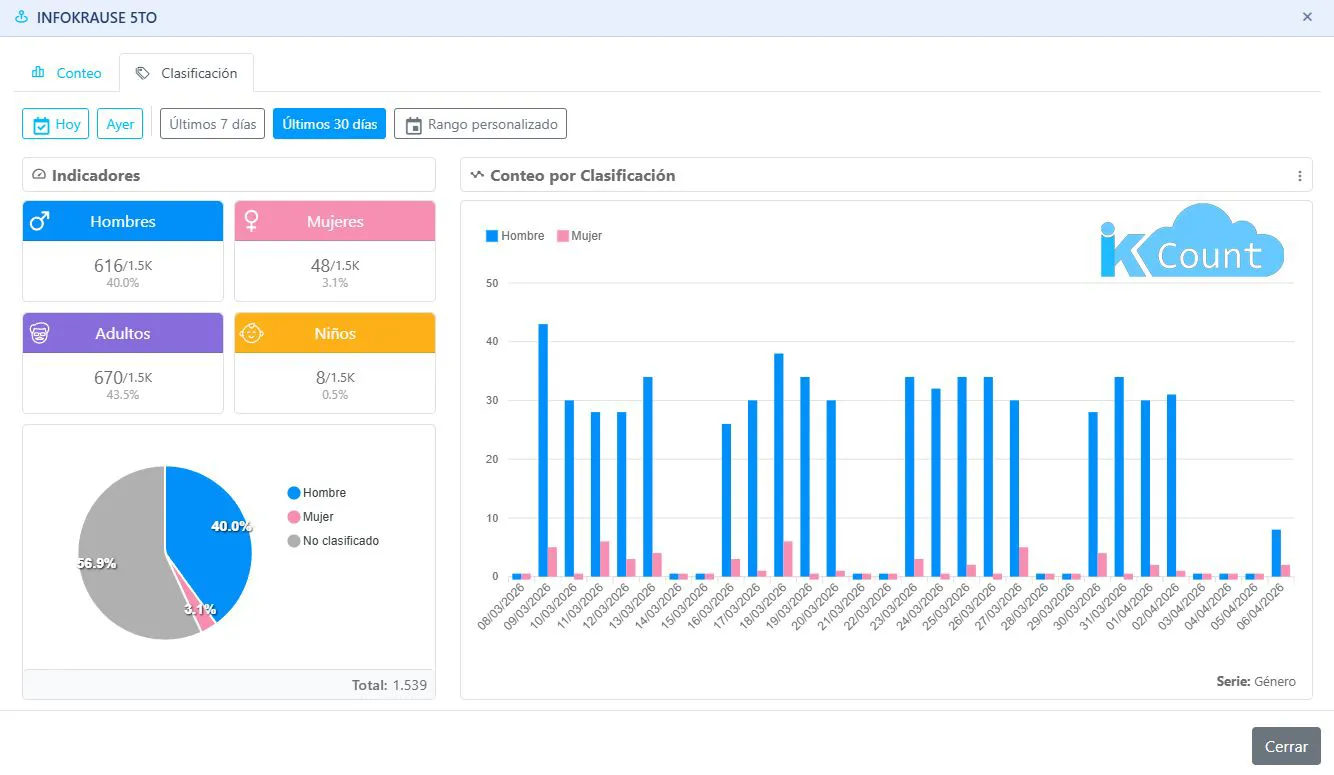Image resolution: width=1334 pixels, height=775 pixels.
Task: Click the blue Hombre swatch in pie legend
Action: (294, 493)
